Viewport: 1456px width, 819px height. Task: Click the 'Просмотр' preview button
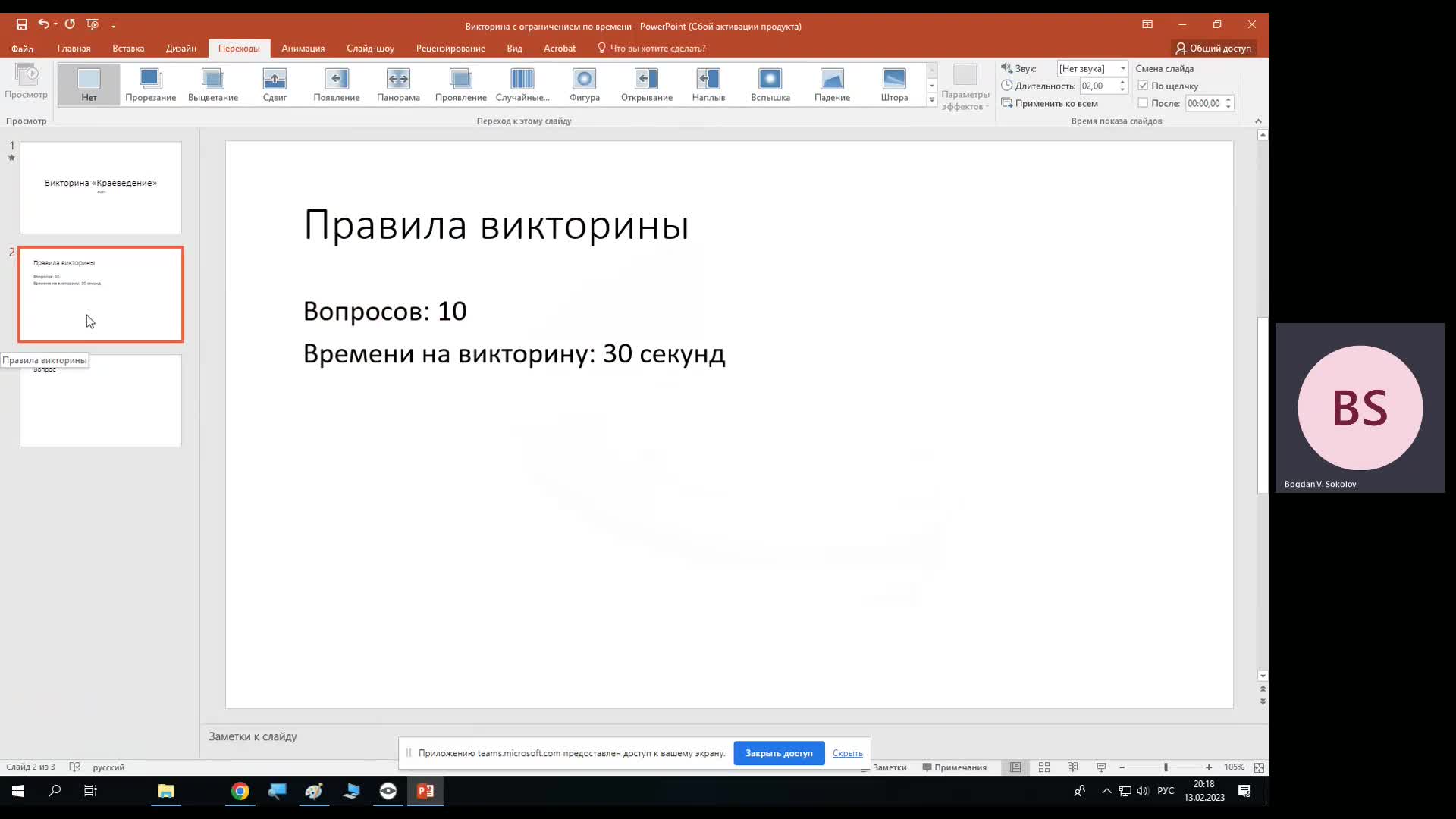(27, 82)
